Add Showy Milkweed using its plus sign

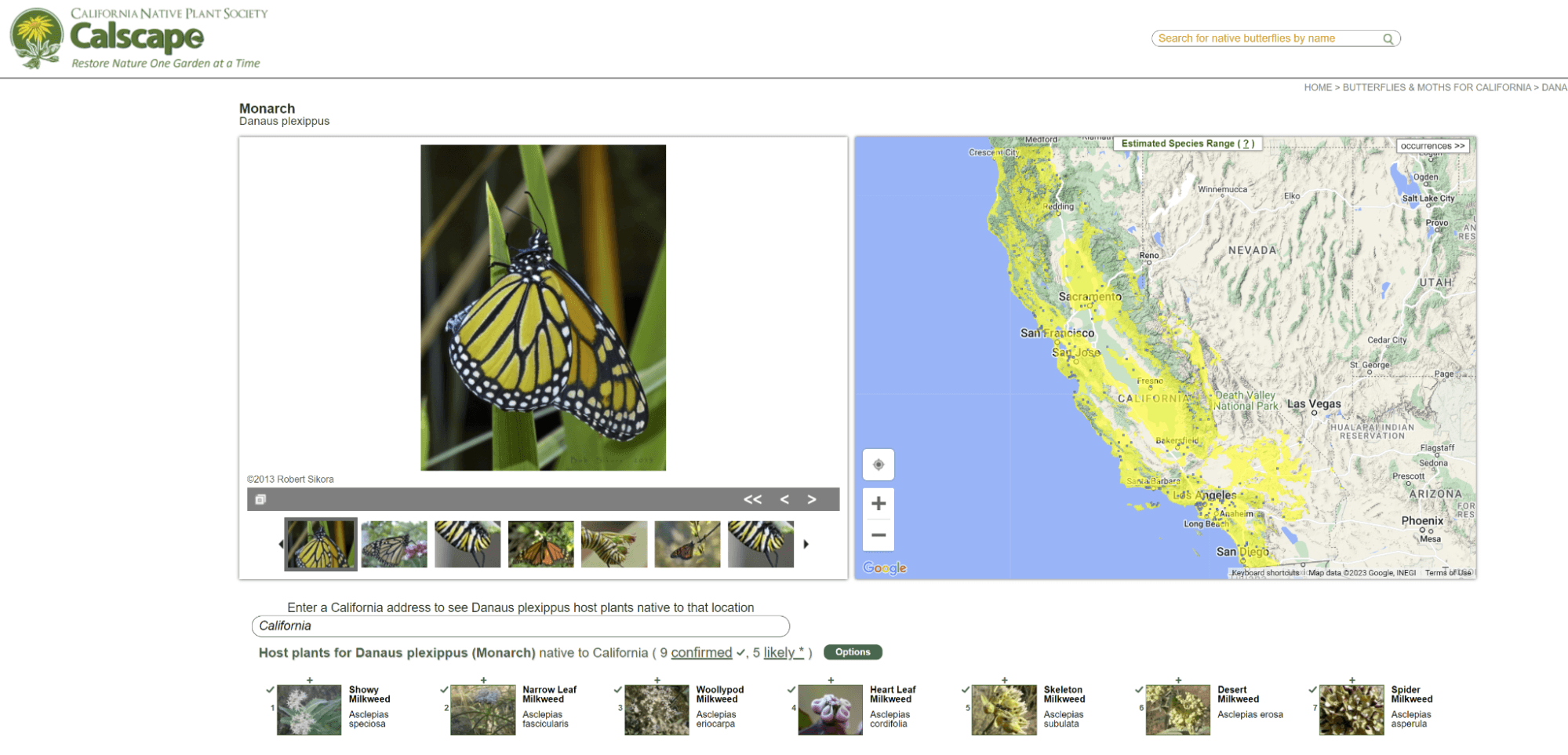(310, 680)
